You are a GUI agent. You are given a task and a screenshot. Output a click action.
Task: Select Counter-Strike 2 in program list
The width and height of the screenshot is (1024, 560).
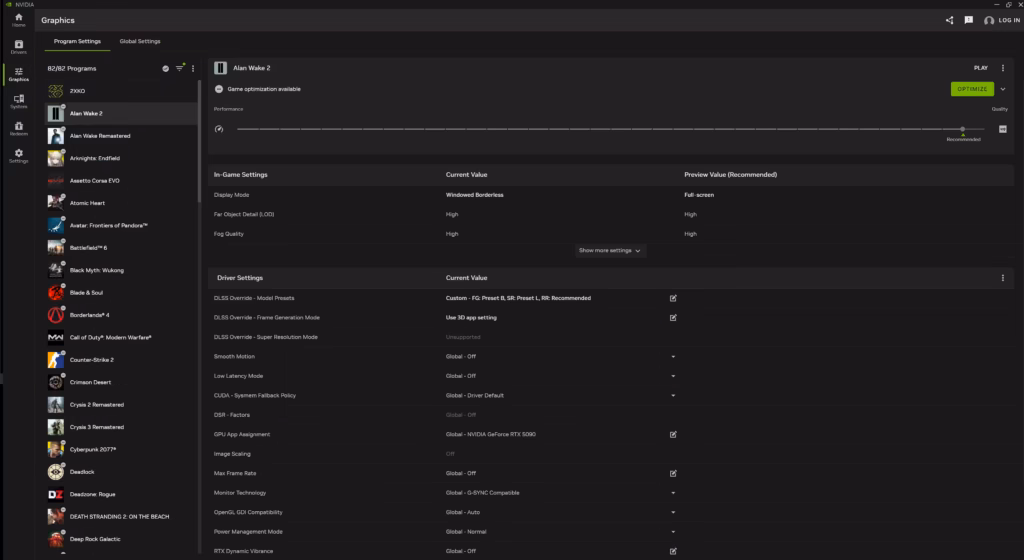pos(121,360)
